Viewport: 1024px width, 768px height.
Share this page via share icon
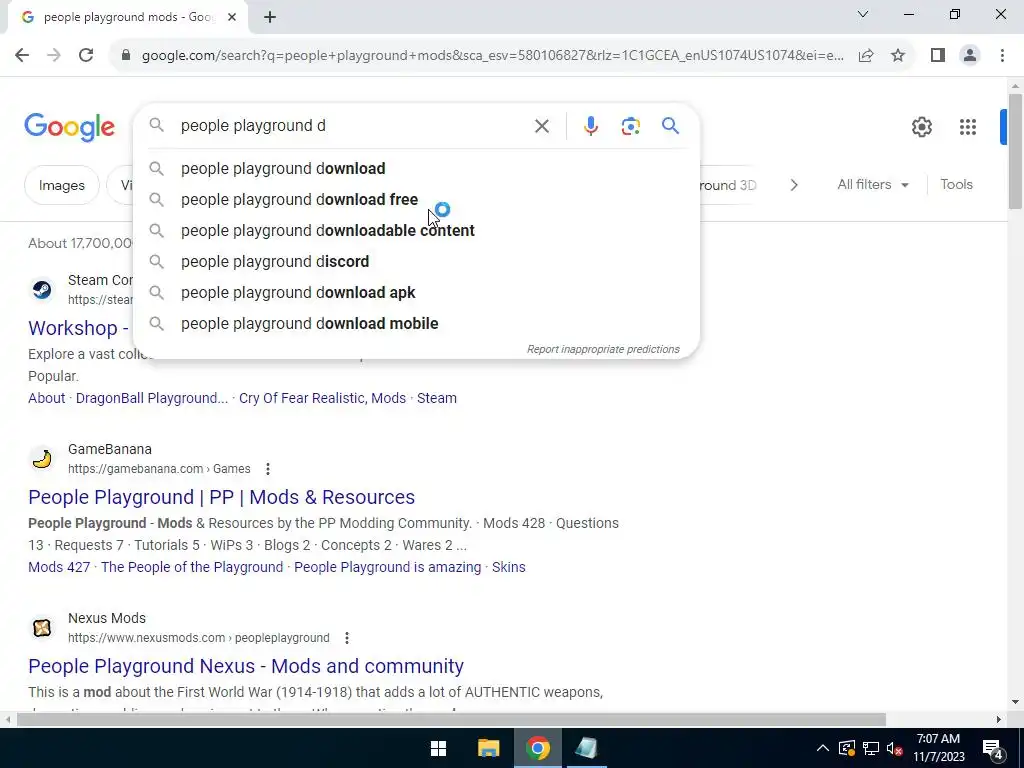point(866,56)
